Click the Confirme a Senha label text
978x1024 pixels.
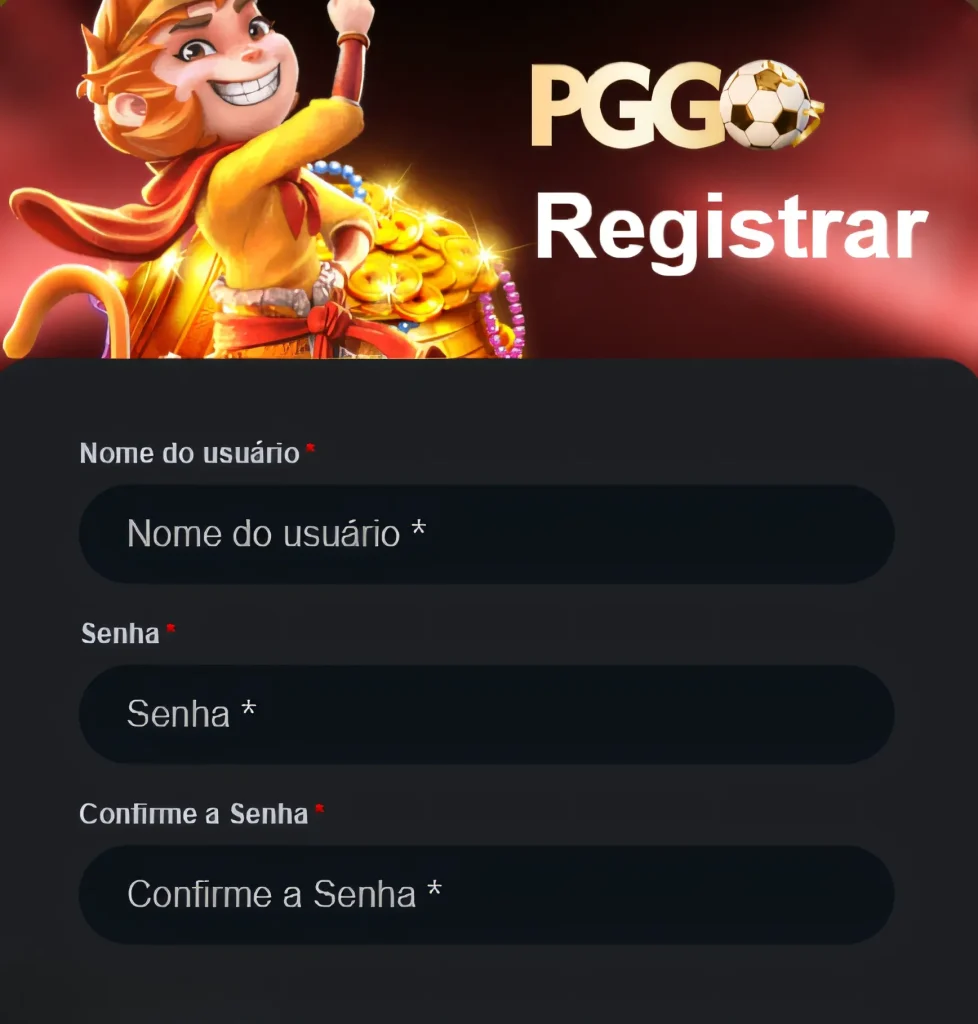point(193,814)
